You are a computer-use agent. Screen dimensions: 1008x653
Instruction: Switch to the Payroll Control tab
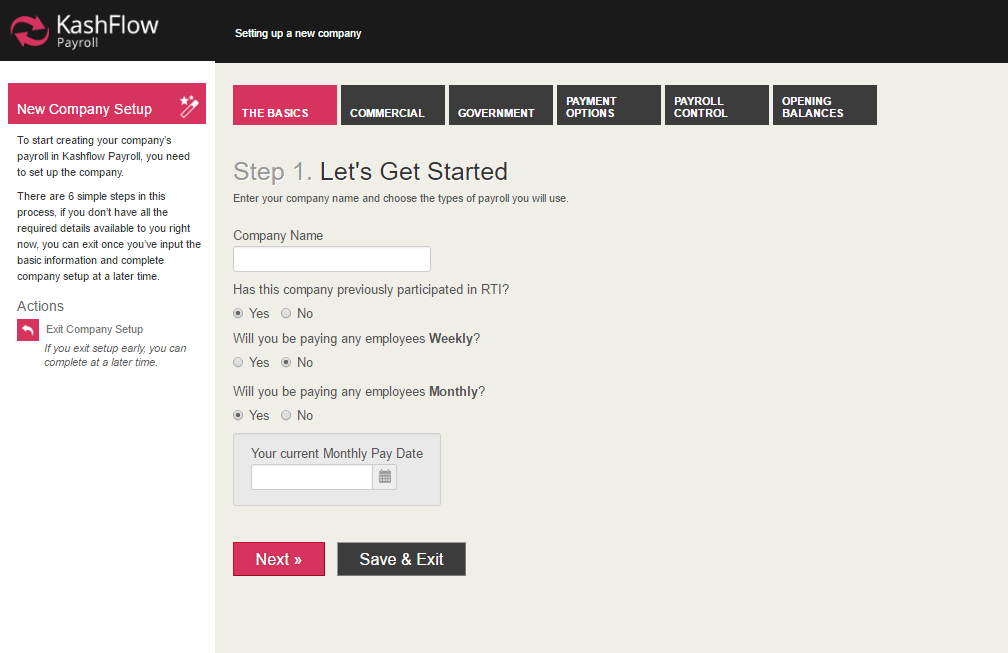point(717,106)
